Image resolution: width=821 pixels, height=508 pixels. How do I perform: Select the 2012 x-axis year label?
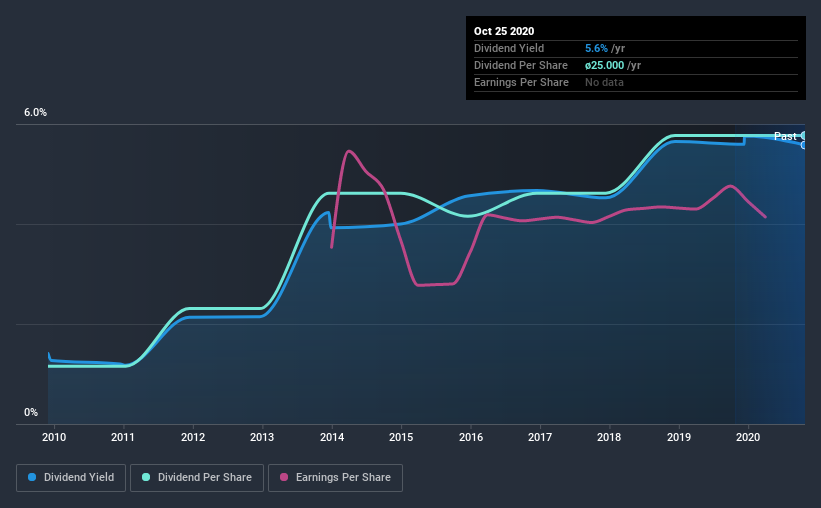[193, 437]
